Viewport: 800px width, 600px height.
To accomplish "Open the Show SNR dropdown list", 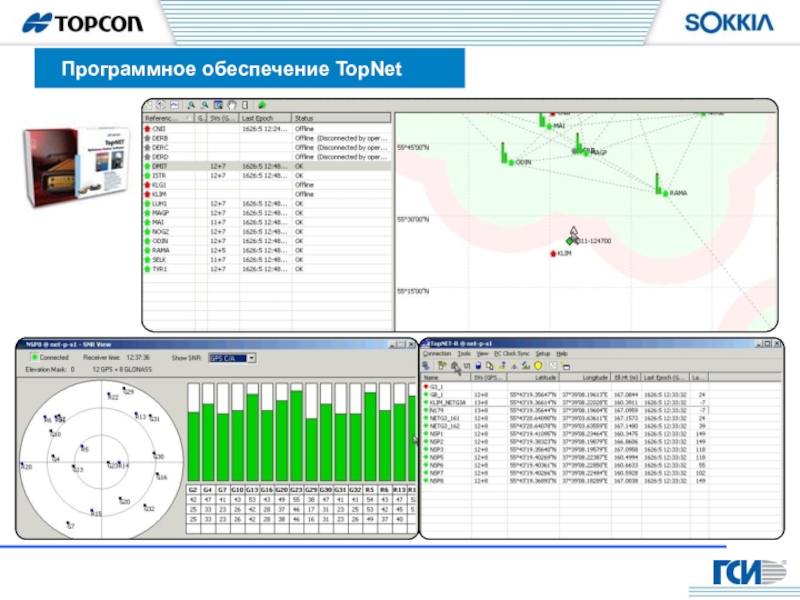I will tap(252, 357).
